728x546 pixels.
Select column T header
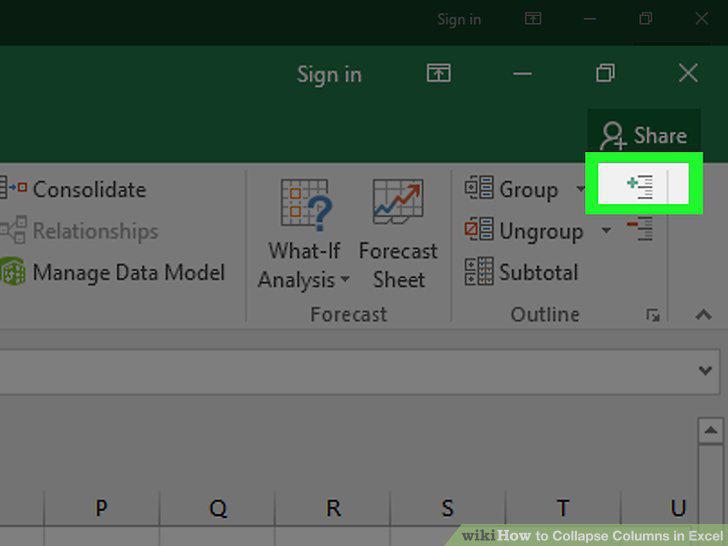pyautogui.click(x=563, y=508)
